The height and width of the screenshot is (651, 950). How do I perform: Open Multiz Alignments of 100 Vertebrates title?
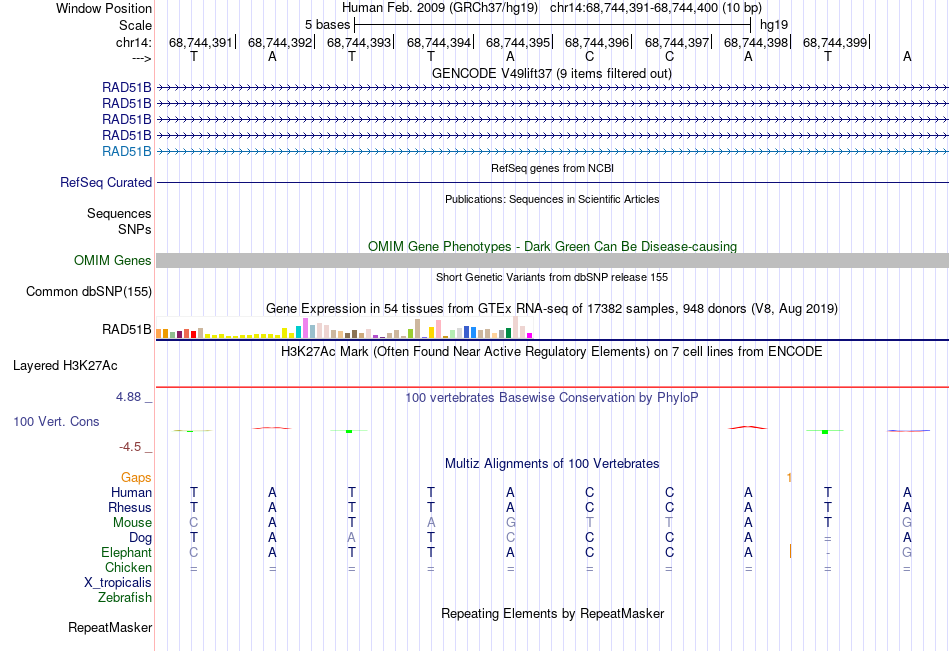pyautogui.click(x=552, y=464)
